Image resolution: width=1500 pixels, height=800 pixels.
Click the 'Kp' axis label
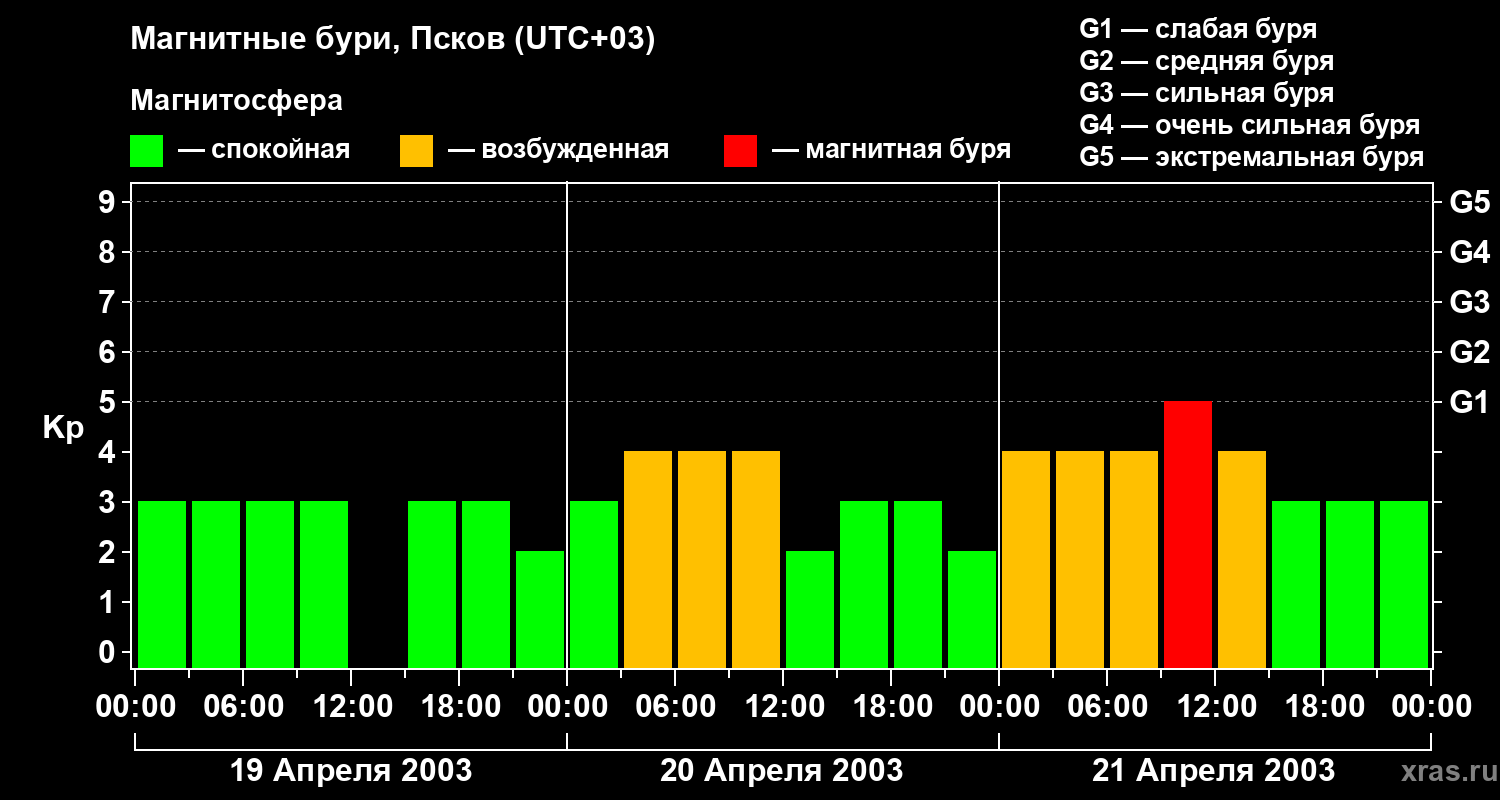[x=63, y=428]
